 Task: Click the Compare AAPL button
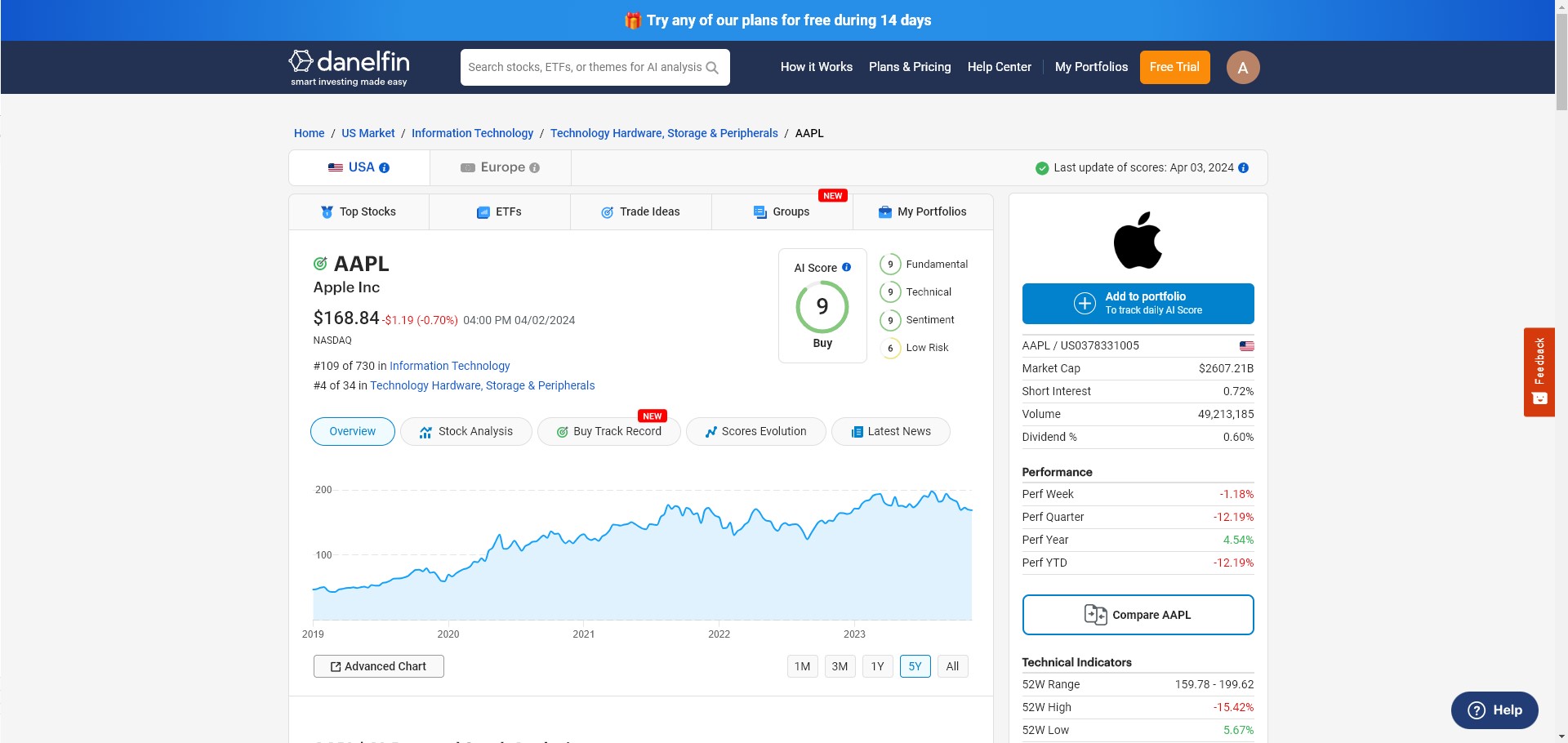click(1138, 615)
